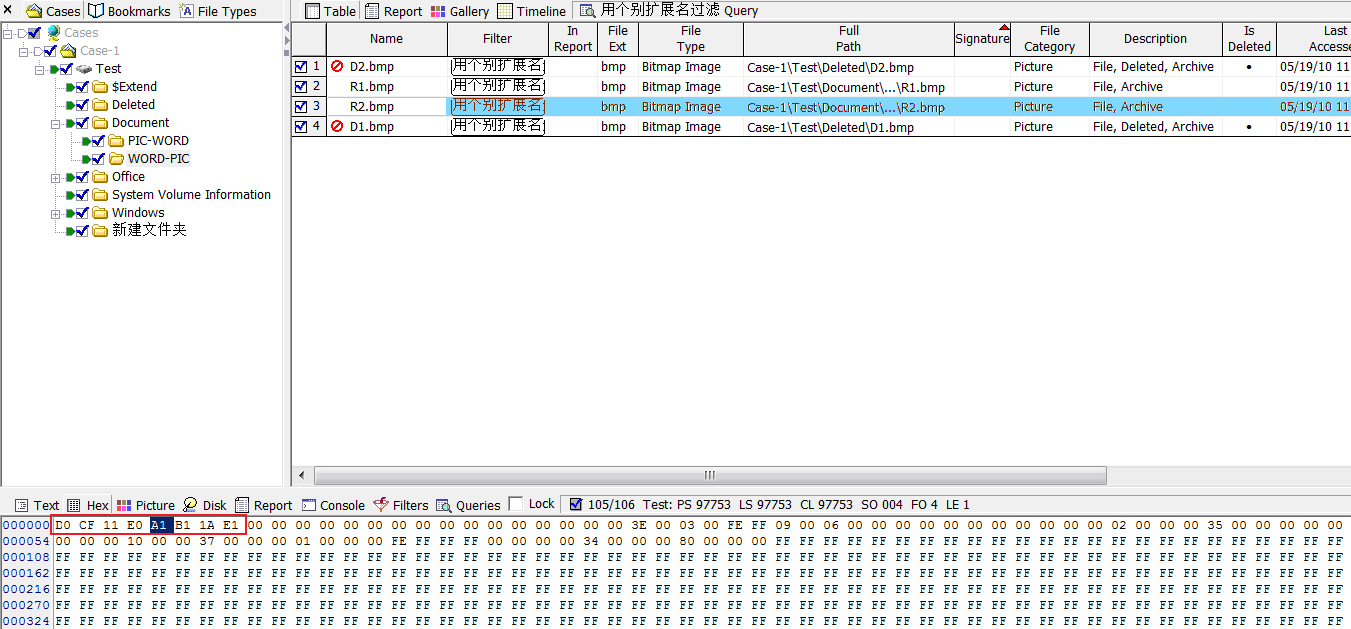Sort by the Signature column header

982,39
